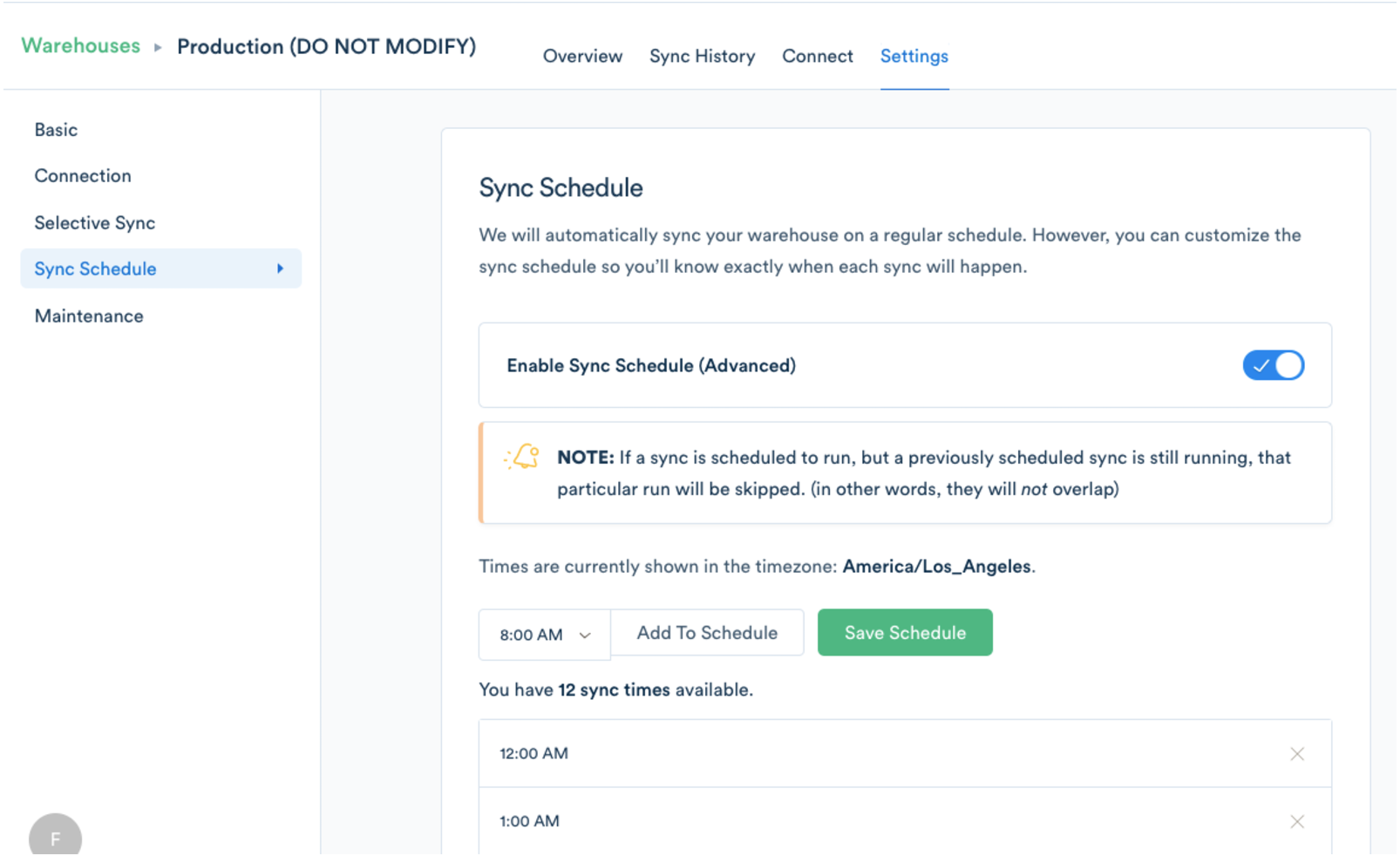Disable the Enable Sync Schedule switch
1400x856 pixels.
pos(1273,365)
